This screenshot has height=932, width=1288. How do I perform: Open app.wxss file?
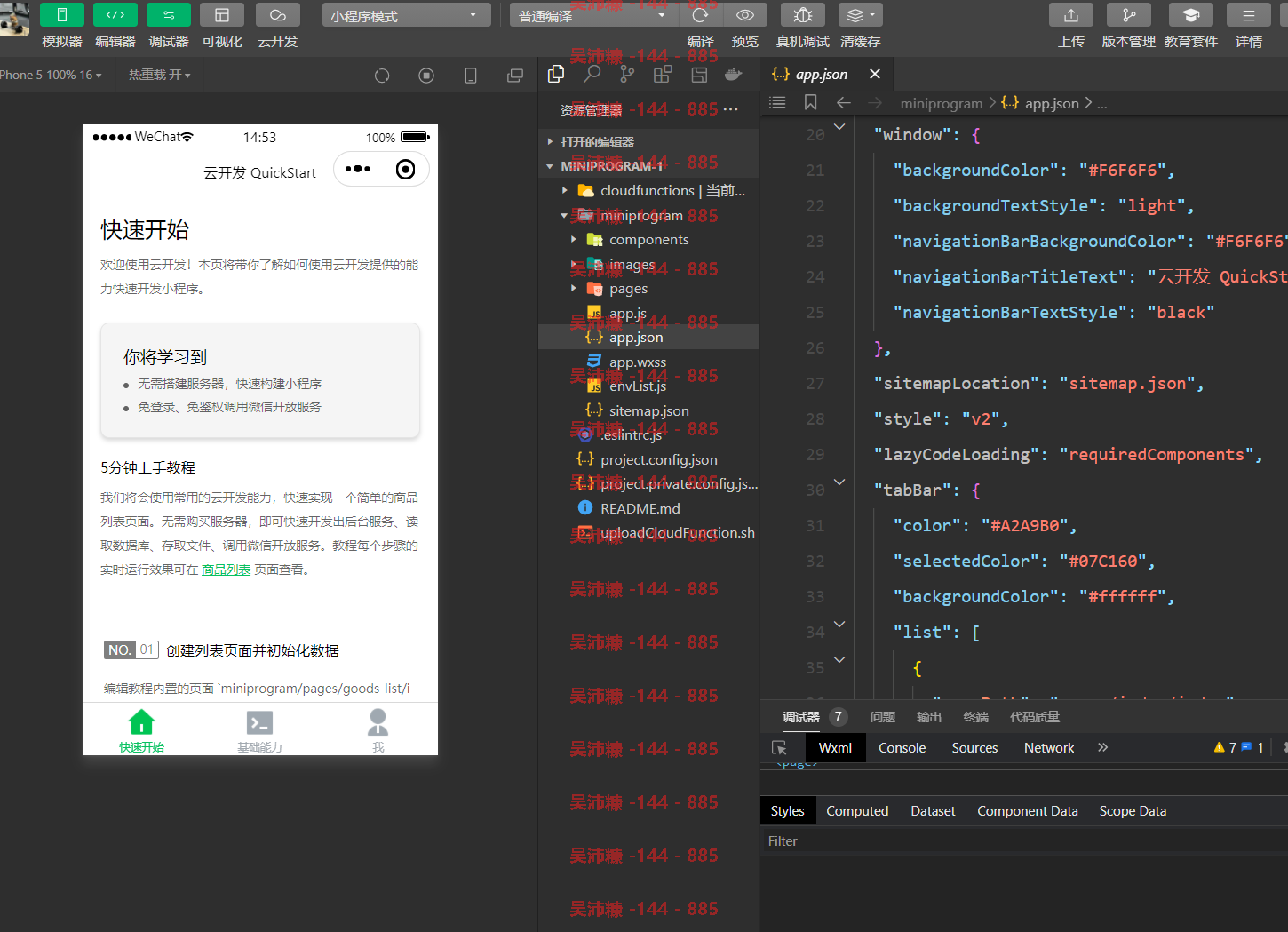648,362
